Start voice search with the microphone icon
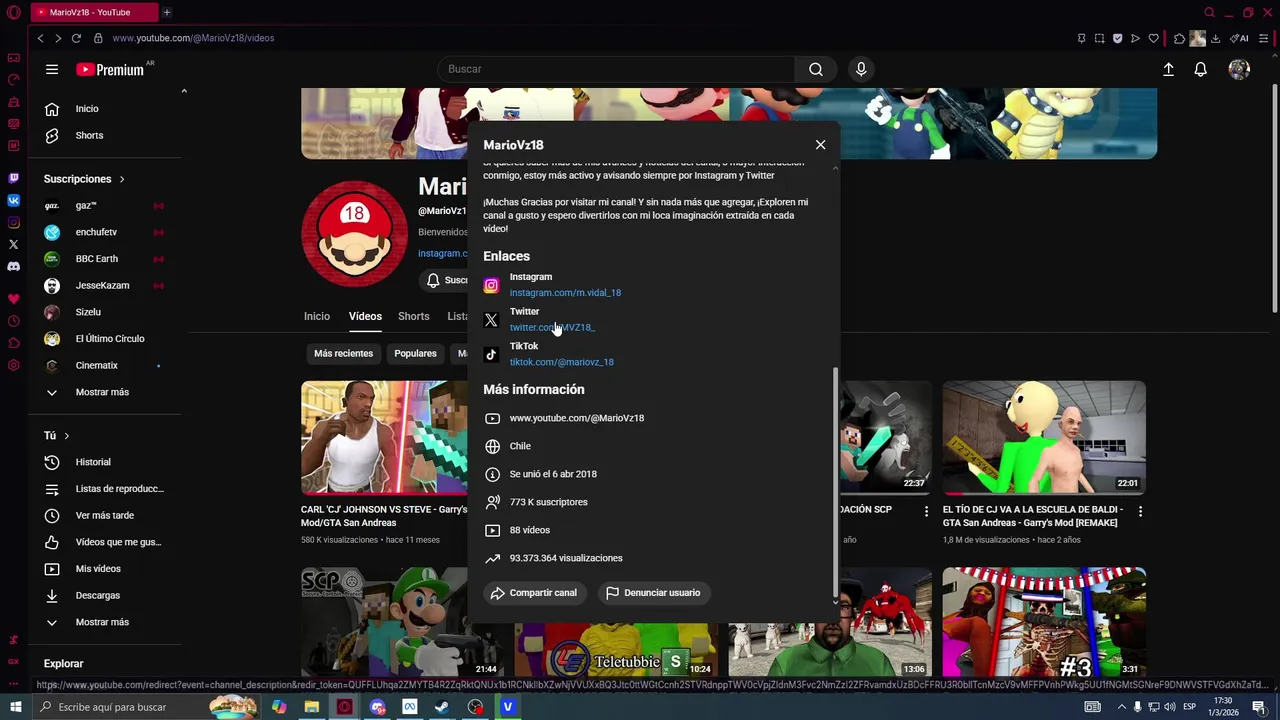The image size is (1280, 720). click(x=861, y=69)
